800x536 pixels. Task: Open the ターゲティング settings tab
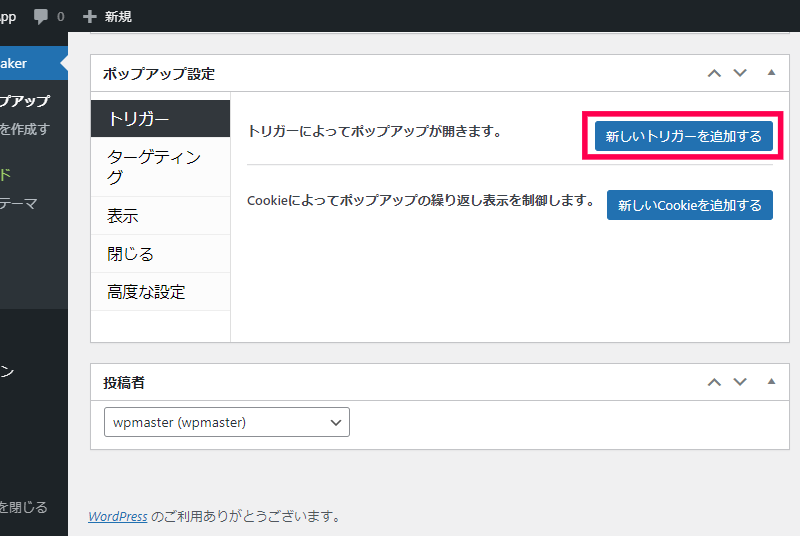(x=160, y=167)
